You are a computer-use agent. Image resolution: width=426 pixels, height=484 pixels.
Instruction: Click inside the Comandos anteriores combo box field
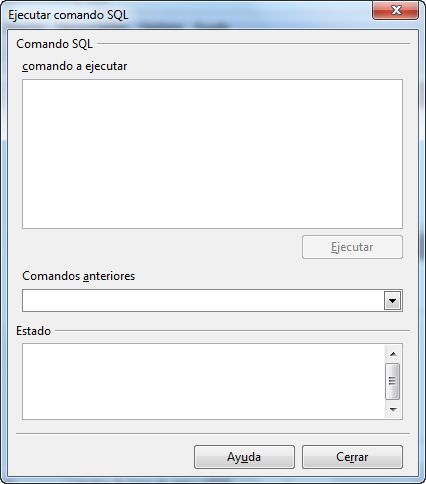point(203,301)
